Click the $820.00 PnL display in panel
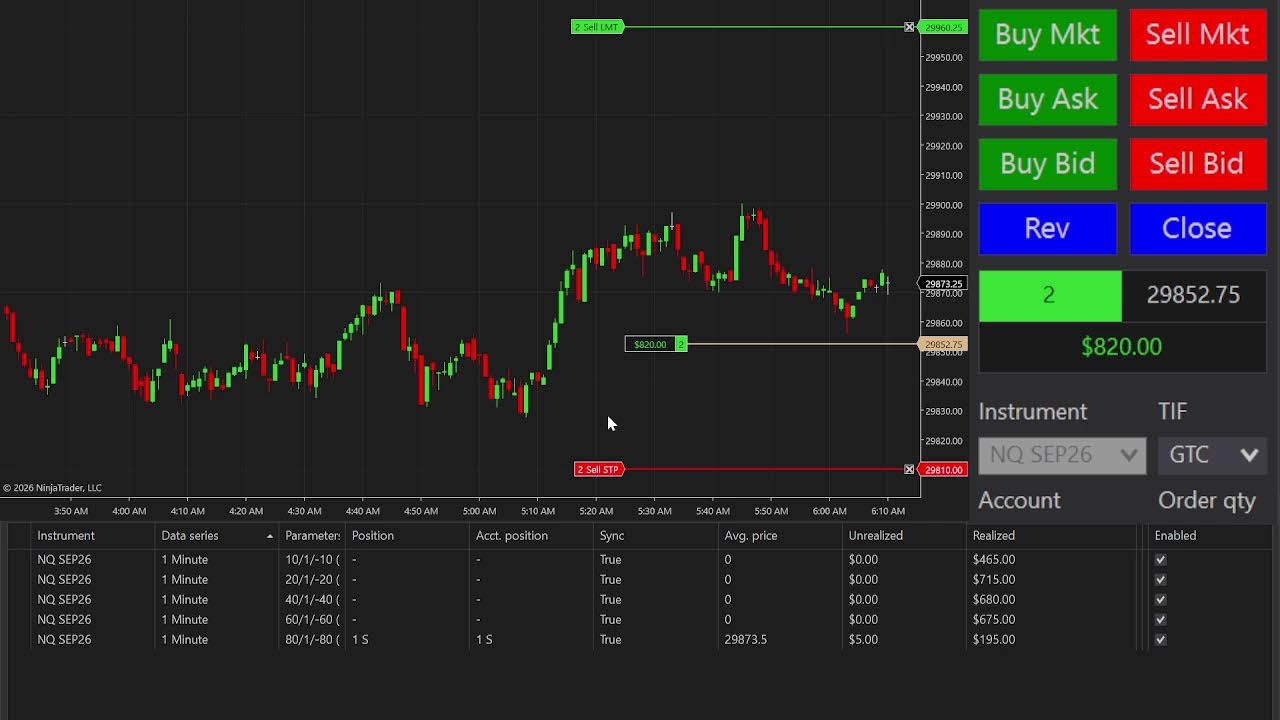Image resolution: width=1280 pixels, height=720 pixels. coord(1122,347)
